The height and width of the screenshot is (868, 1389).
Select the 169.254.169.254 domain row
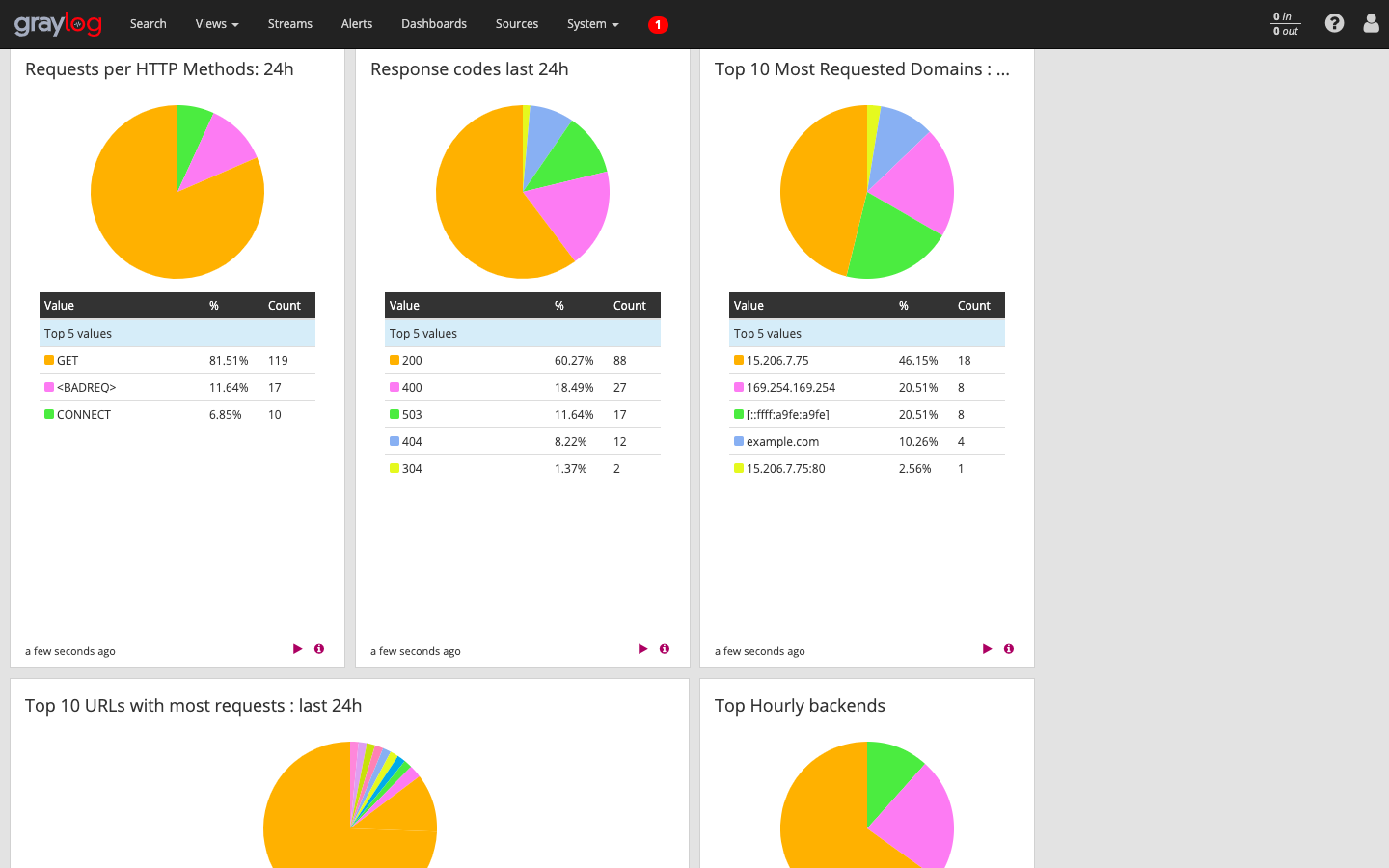point(867,387)
